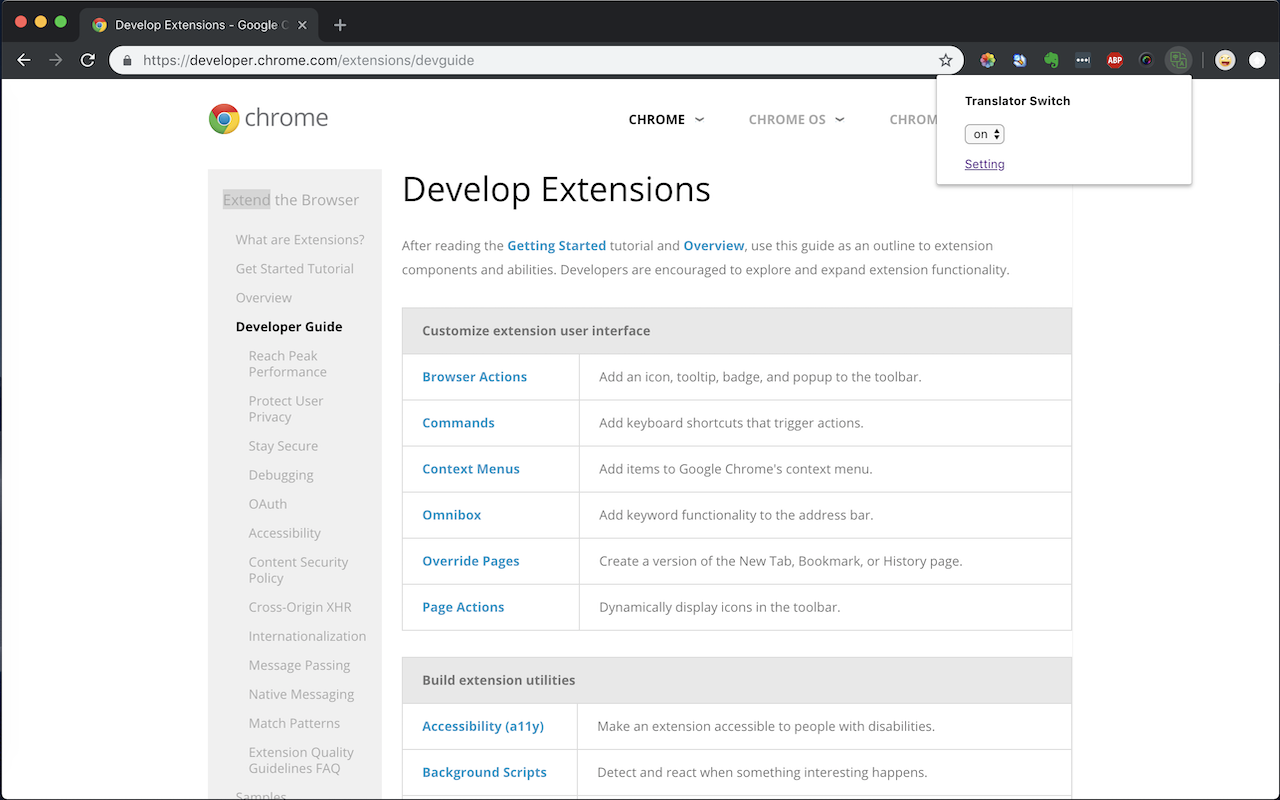Click the Chrome logo in page header
This screenshot has width=1280, height=800.
[268, 118]
